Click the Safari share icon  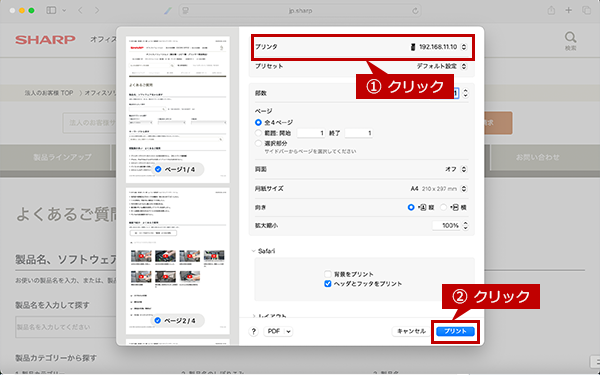pos(551,11)
